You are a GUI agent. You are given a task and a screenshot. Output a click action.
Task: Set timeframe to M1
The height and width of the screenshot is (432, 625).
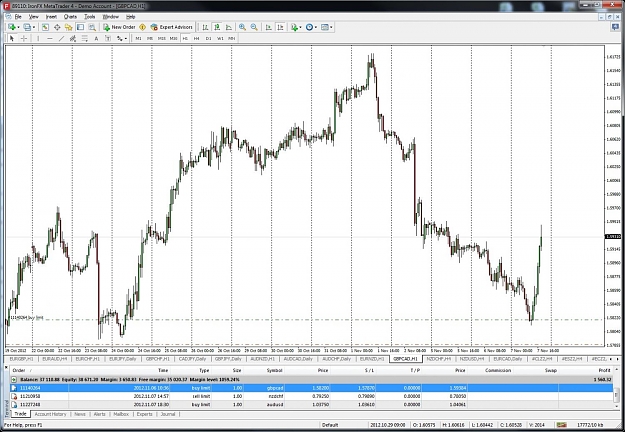click(x=138, y=38)
